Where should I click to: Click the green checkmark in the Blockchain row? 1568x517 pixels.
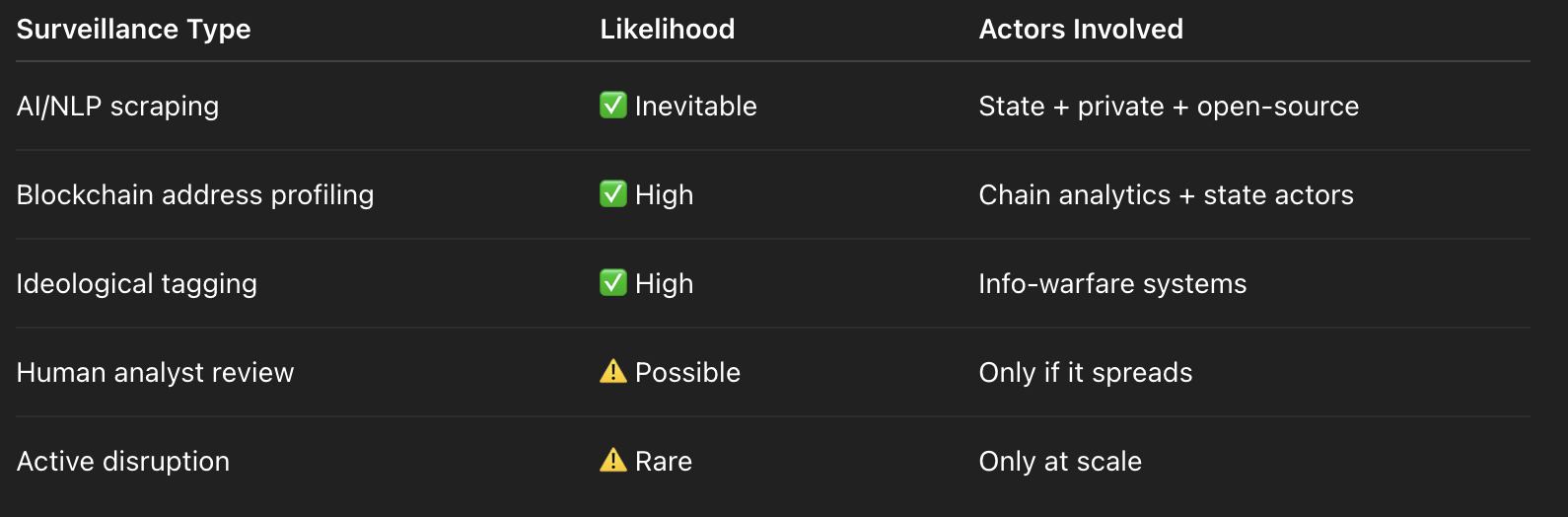pyautogui.click(x=613, y=194)
